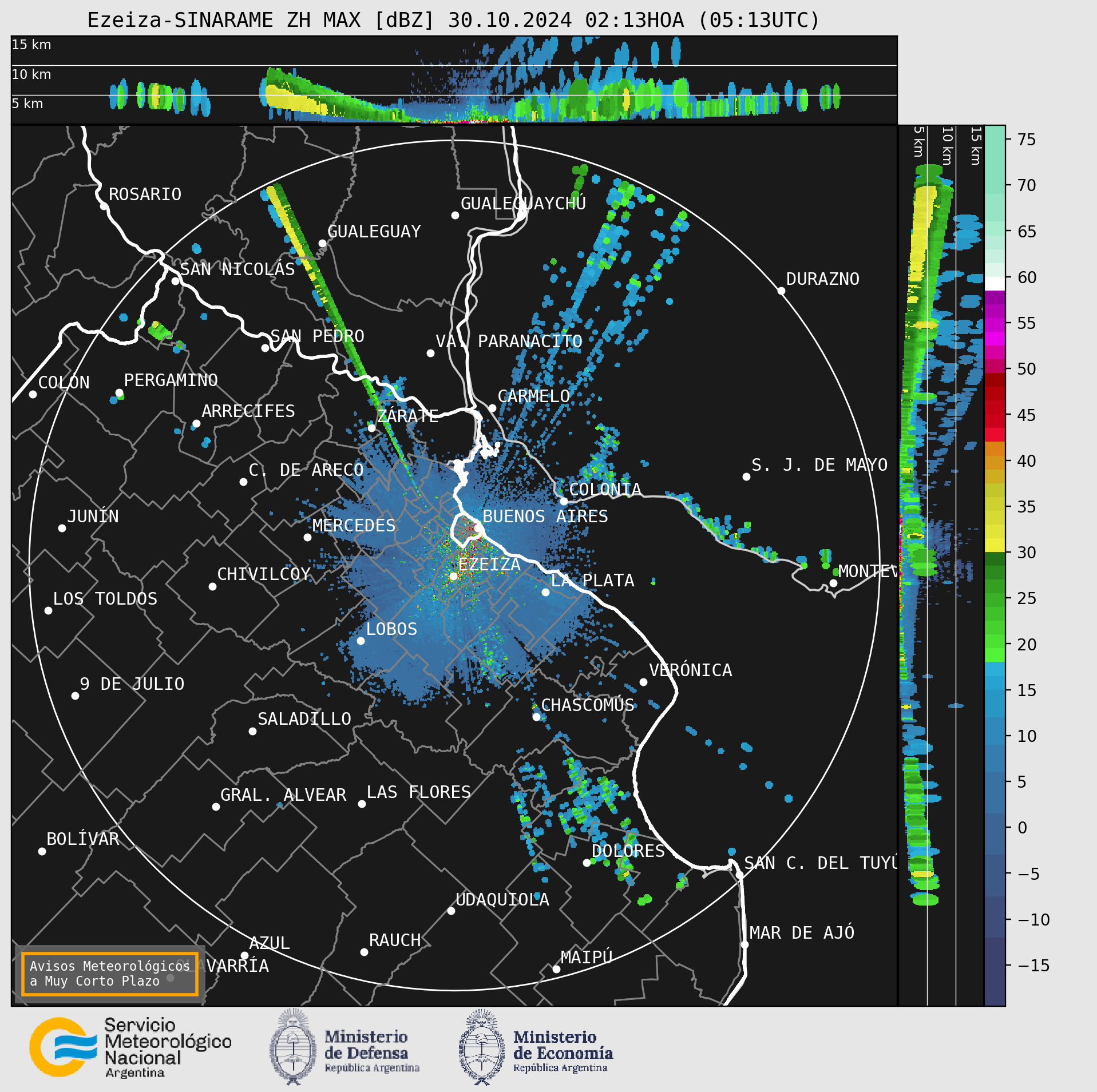The height and width of the screenshot is (1092, 1097).
Task: Click the 75 value on dBZ scale
Action: click(x=1027, y=140)
